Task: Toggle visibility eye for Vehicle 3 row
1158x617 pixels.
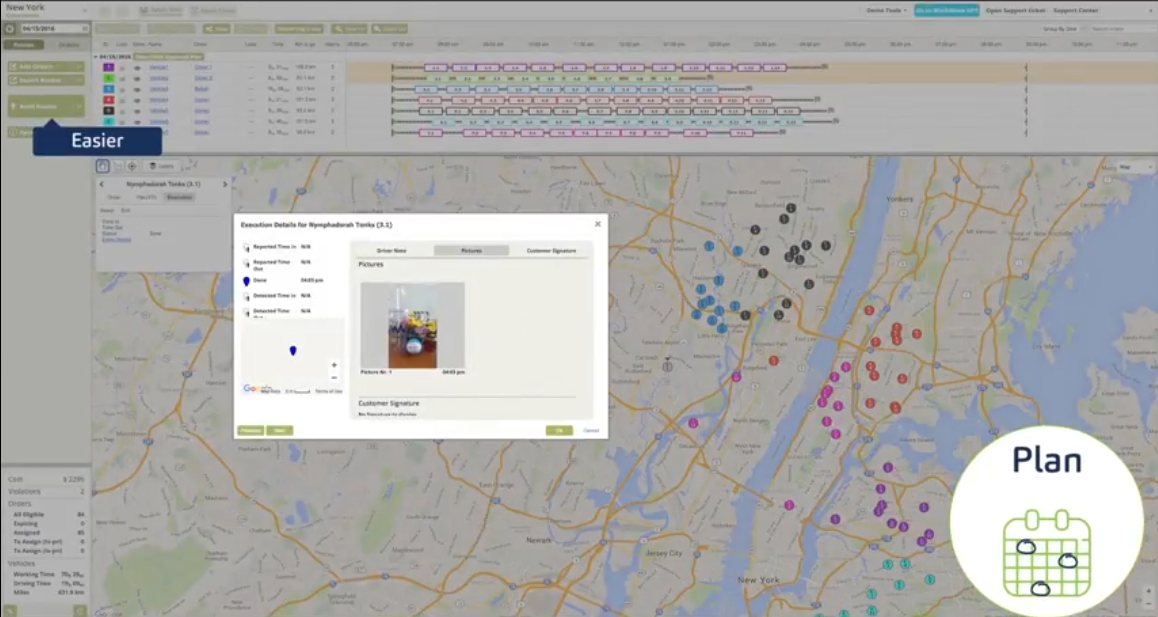Action: click(x=137, y=89)
